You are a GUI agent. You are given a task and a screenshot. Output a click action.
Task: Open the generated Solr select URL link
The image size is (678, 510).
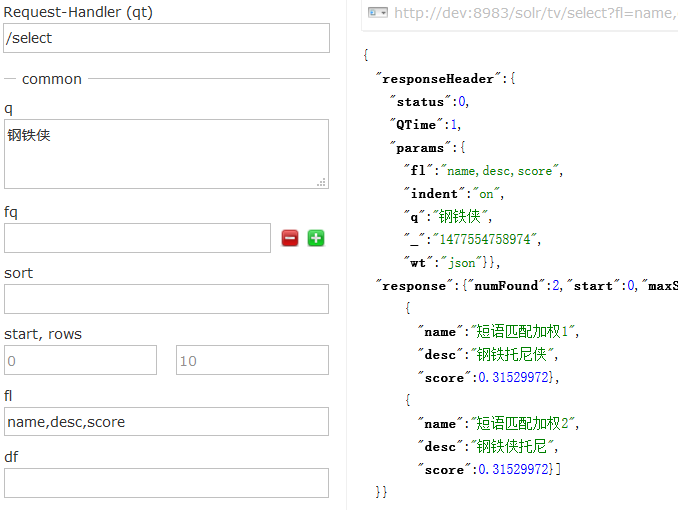tap(535, 13)
